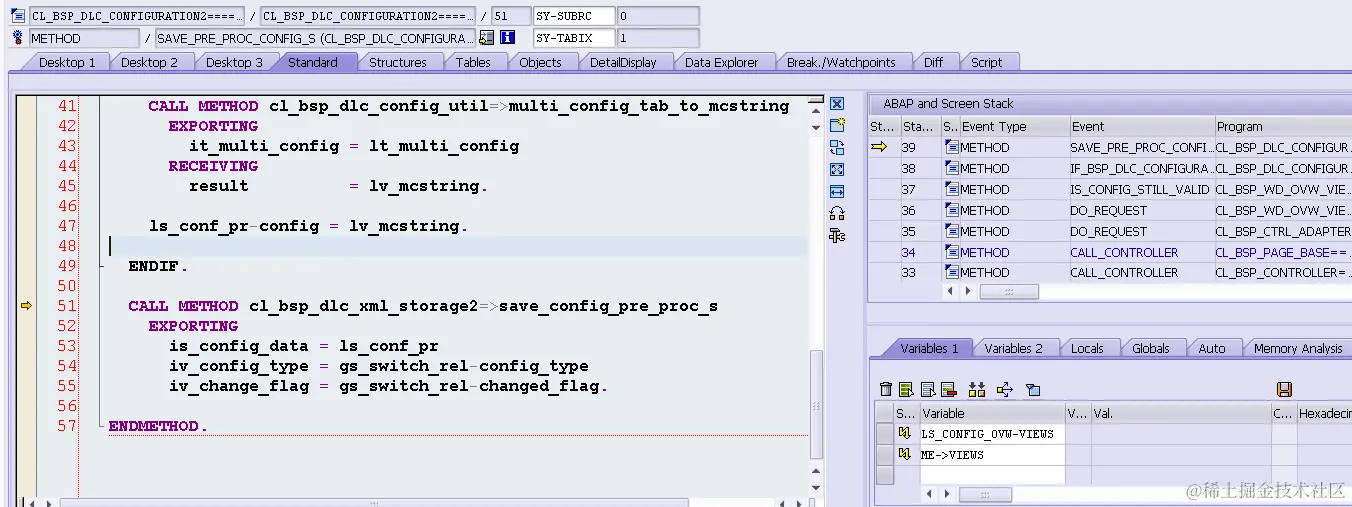
Task: Click the SY-TABIX value field
Action: pyautogui.click(x=656, y=38)
